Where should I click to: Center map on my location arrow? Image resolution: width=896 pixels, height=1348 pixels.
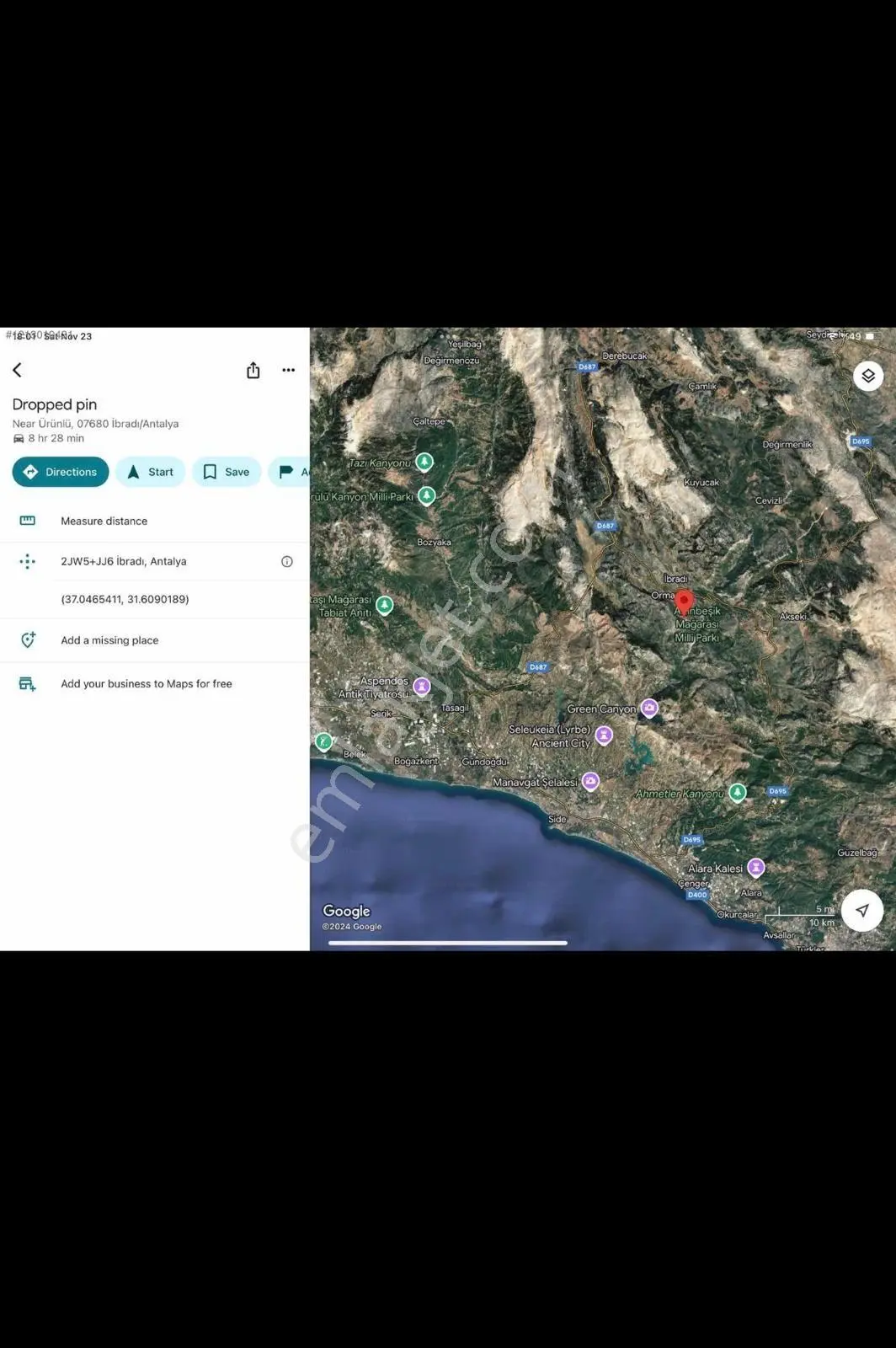coord(861,910)
